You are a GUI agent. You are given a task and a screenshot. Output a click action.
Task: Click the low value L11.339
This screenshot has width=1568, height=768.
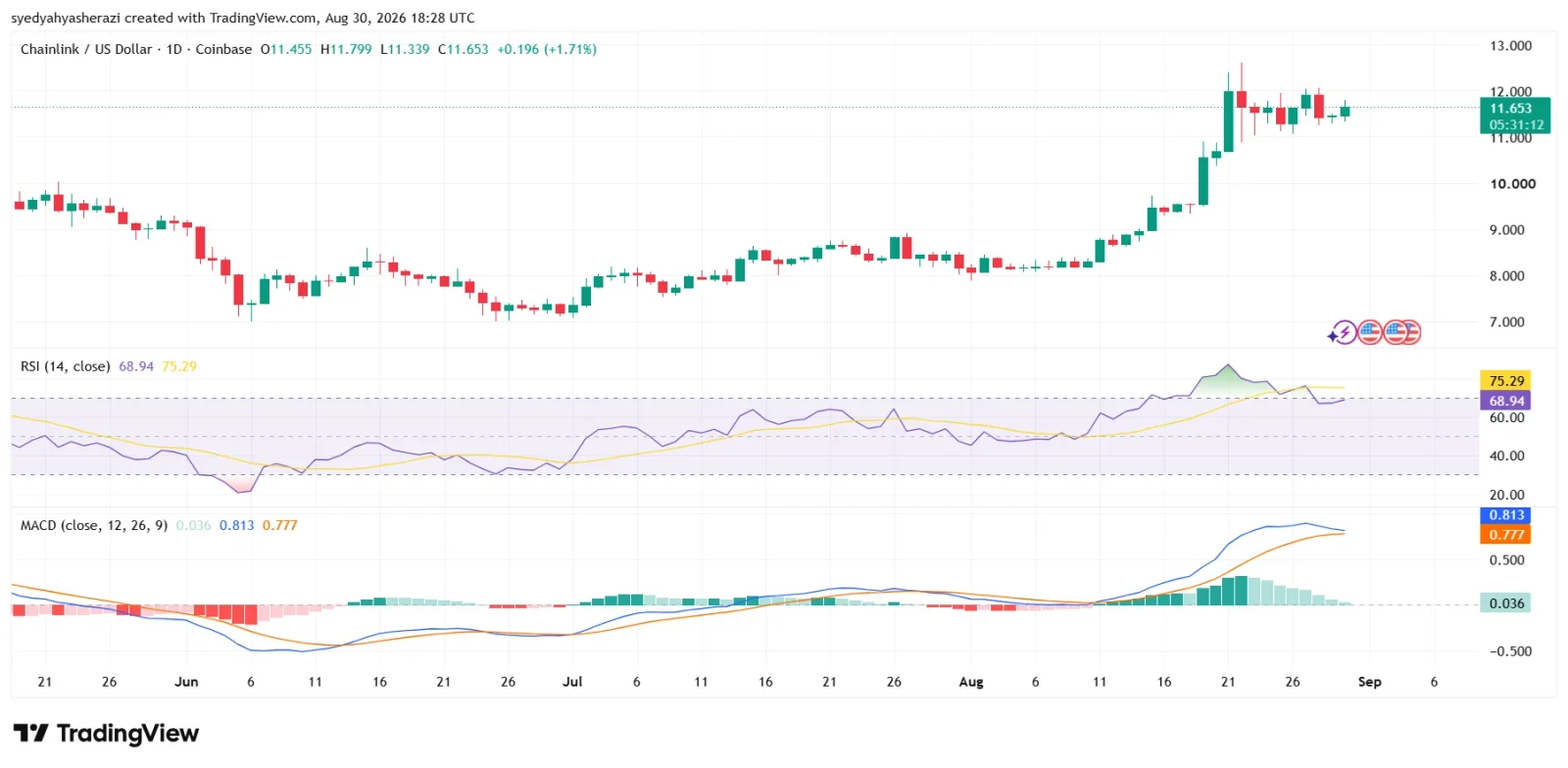(405, 49)
